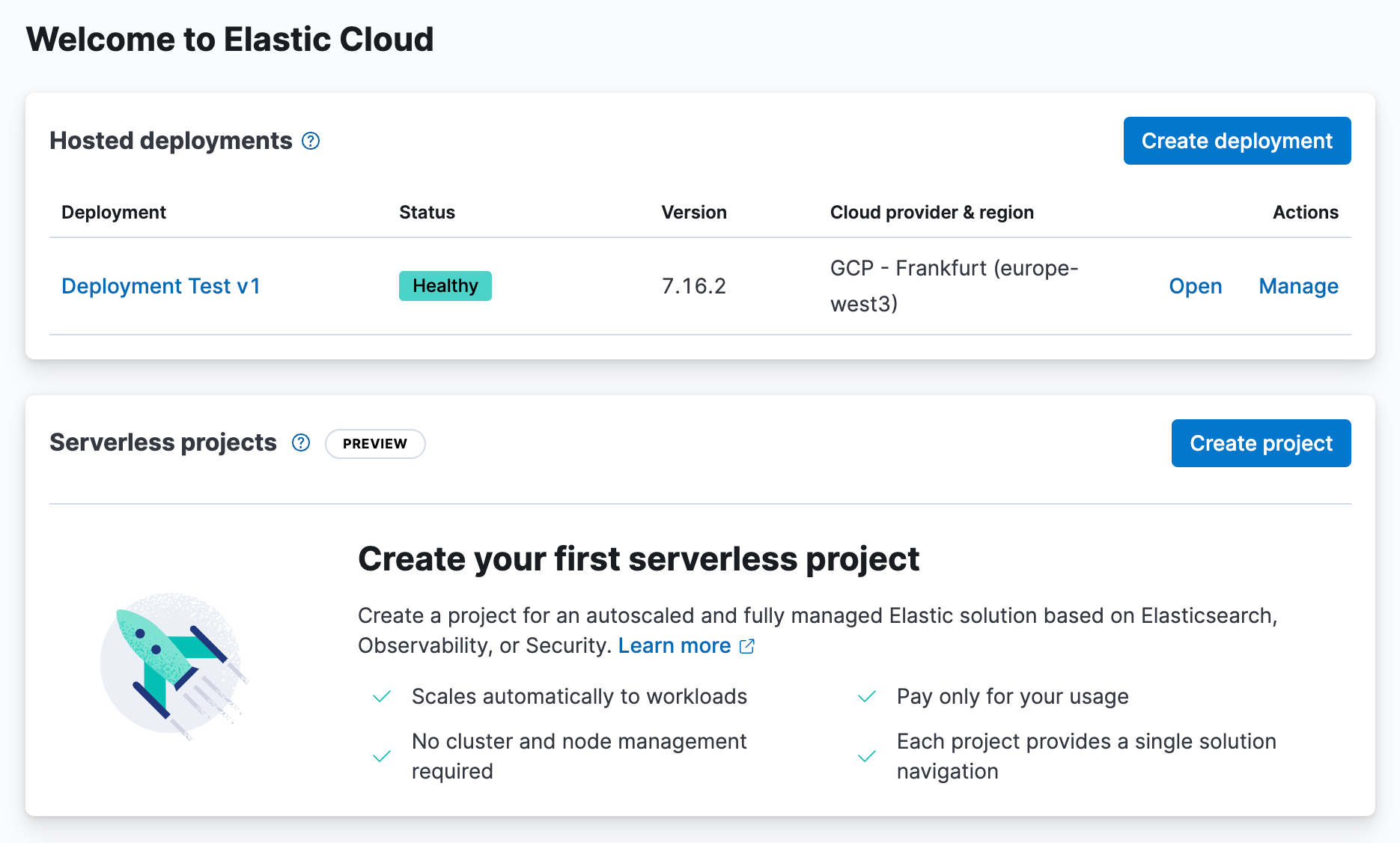
Task: Click the external link icon after Learn more
Action: coord(747,646)
